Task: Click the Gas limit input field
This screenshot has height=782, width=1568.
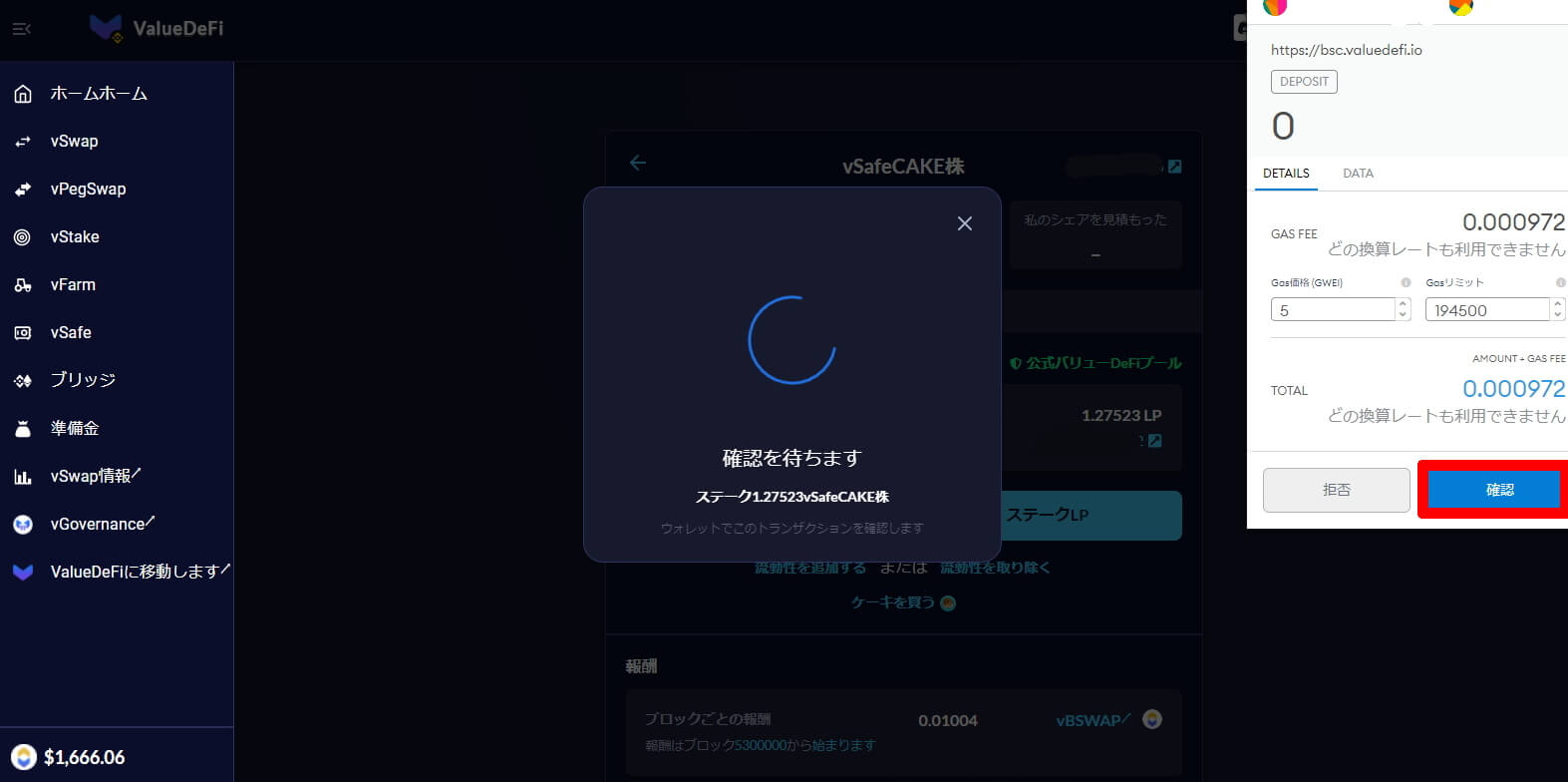Action: pyautogui.click(x=1487, y=310)
